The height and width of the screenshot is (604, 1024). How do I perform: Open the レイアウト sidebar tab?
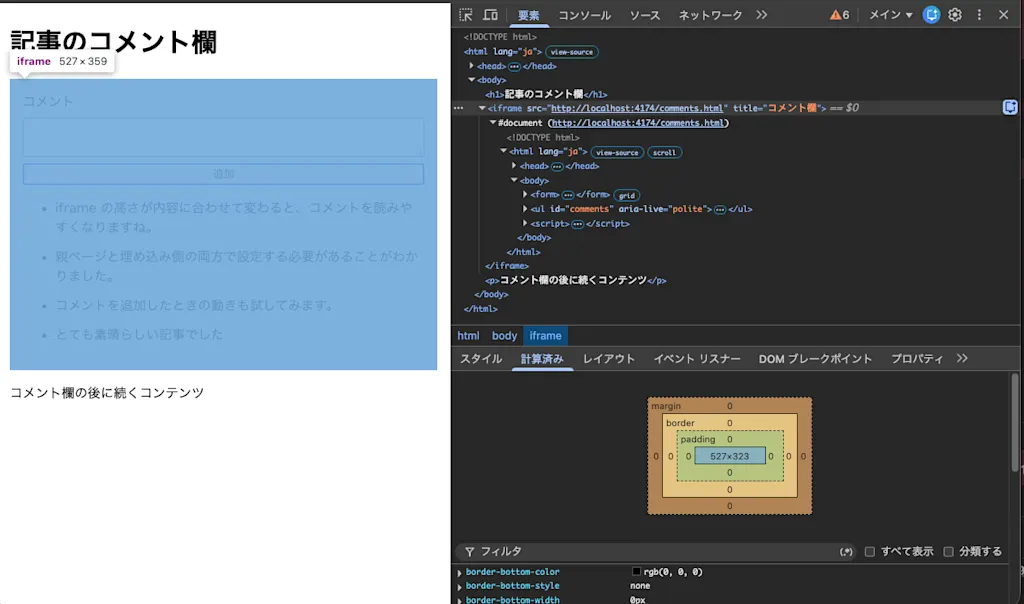click(609, 358)
